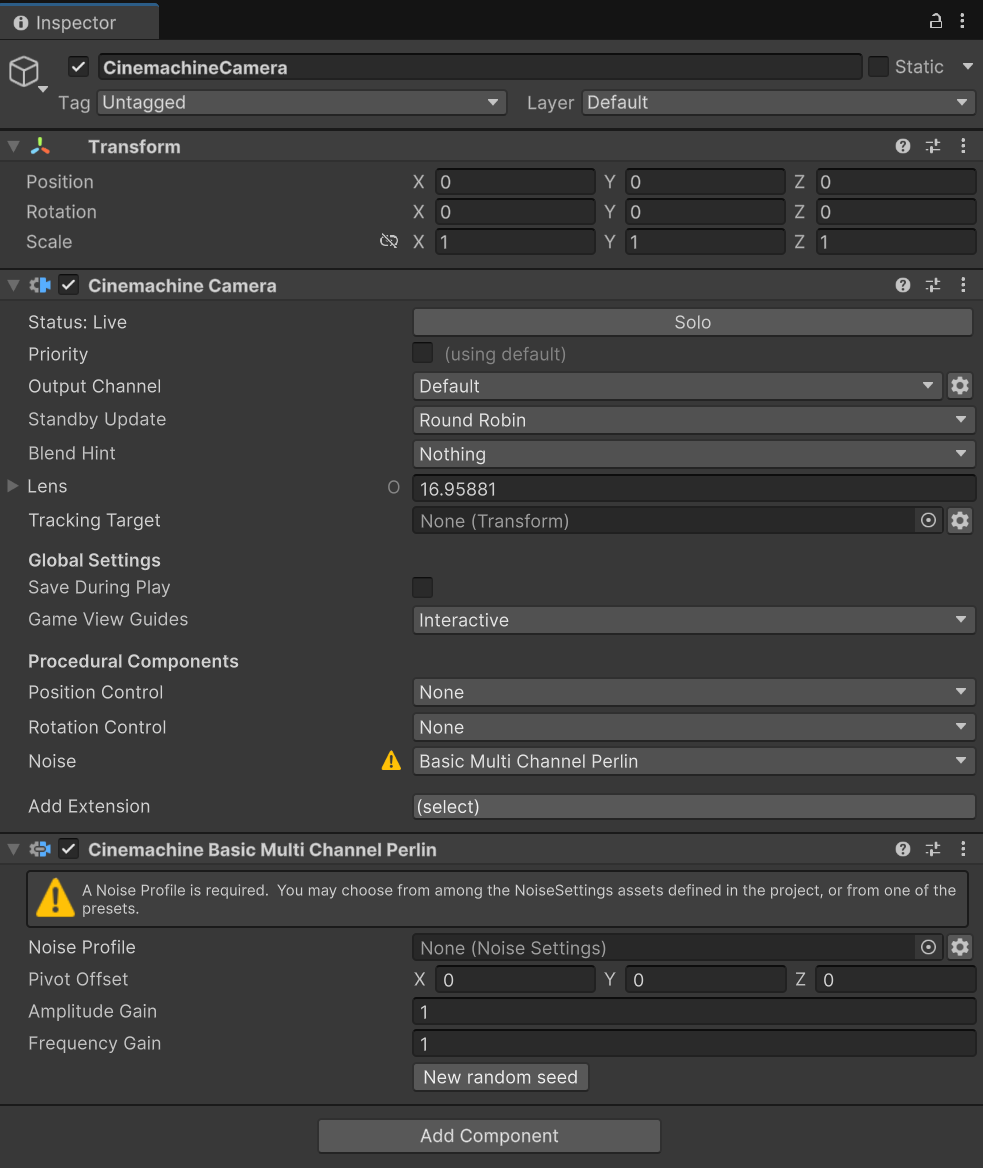Open the Standby Update dropdown
Viewport: 983px width, 1168px height.
point(694,420)
